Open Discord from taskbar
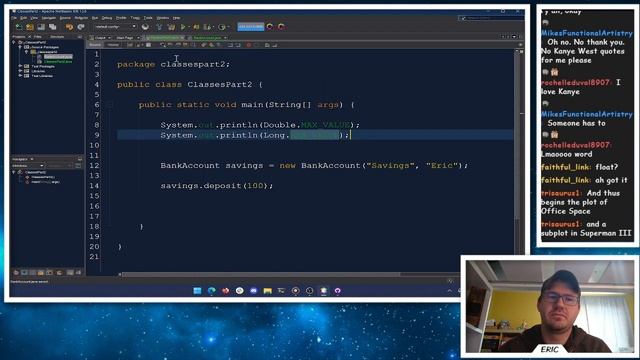The width and height of the screenshot is (640, 360). tap(253, 291)
